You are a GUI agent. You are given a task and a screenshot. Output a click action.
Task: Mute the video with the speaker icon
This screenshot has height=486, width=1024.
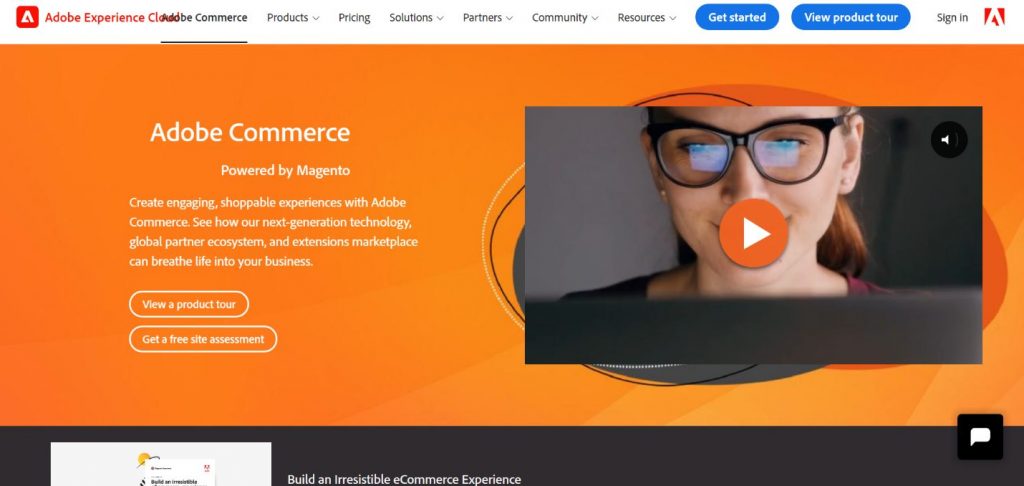[x=948, y=139]
